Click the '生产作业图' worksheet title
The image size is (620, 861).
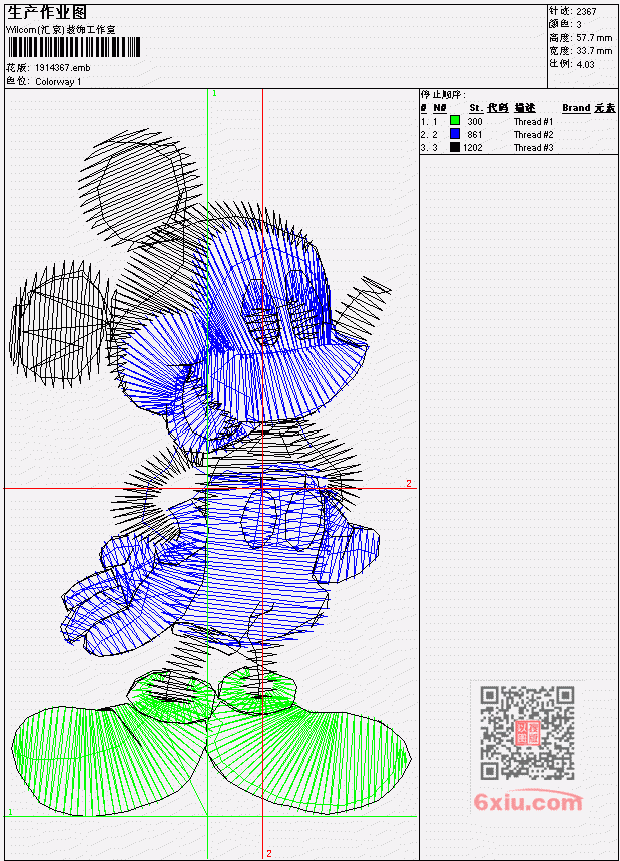[47, 13]
